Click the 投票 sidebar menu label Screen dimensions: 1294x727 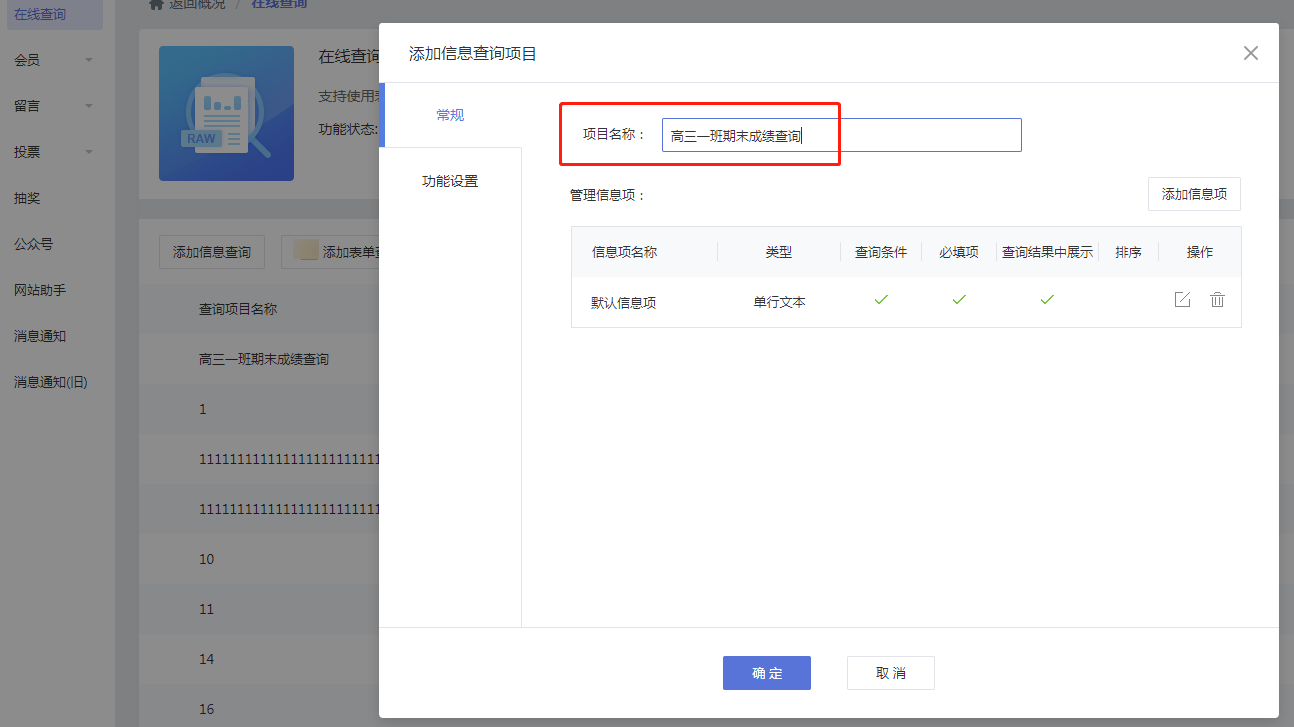pos(27,152)
